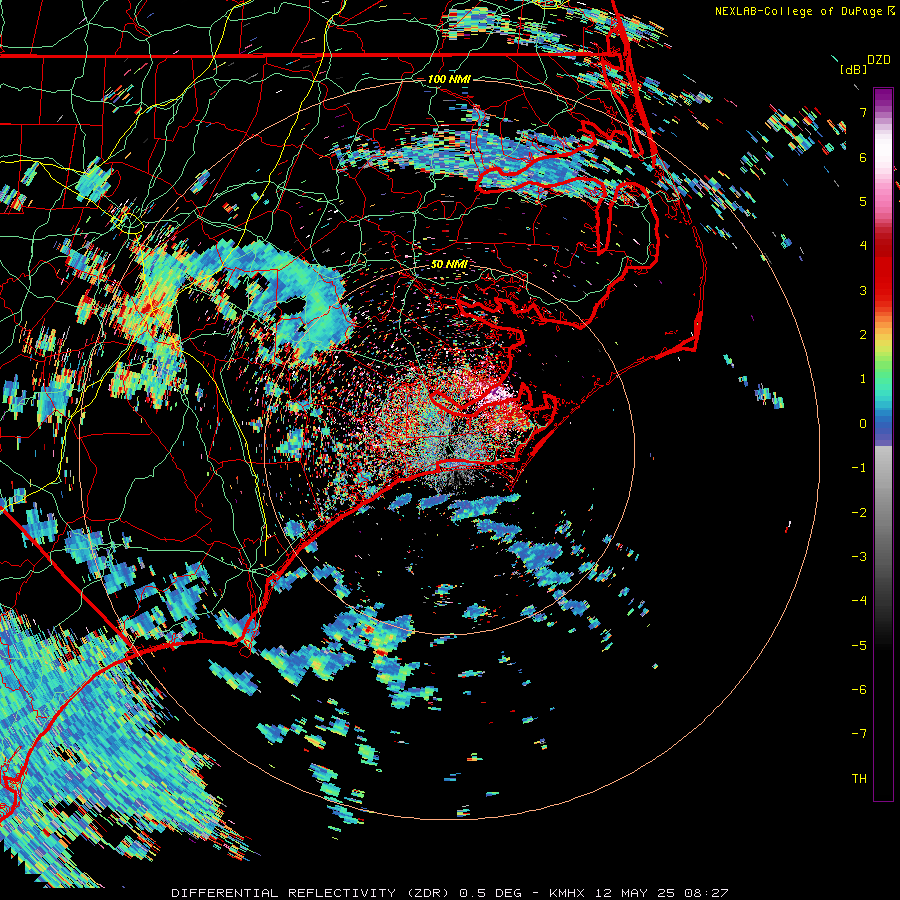Click the legend value 7
Viewport: 900px width, 900px height.
[x=863, y=112]
